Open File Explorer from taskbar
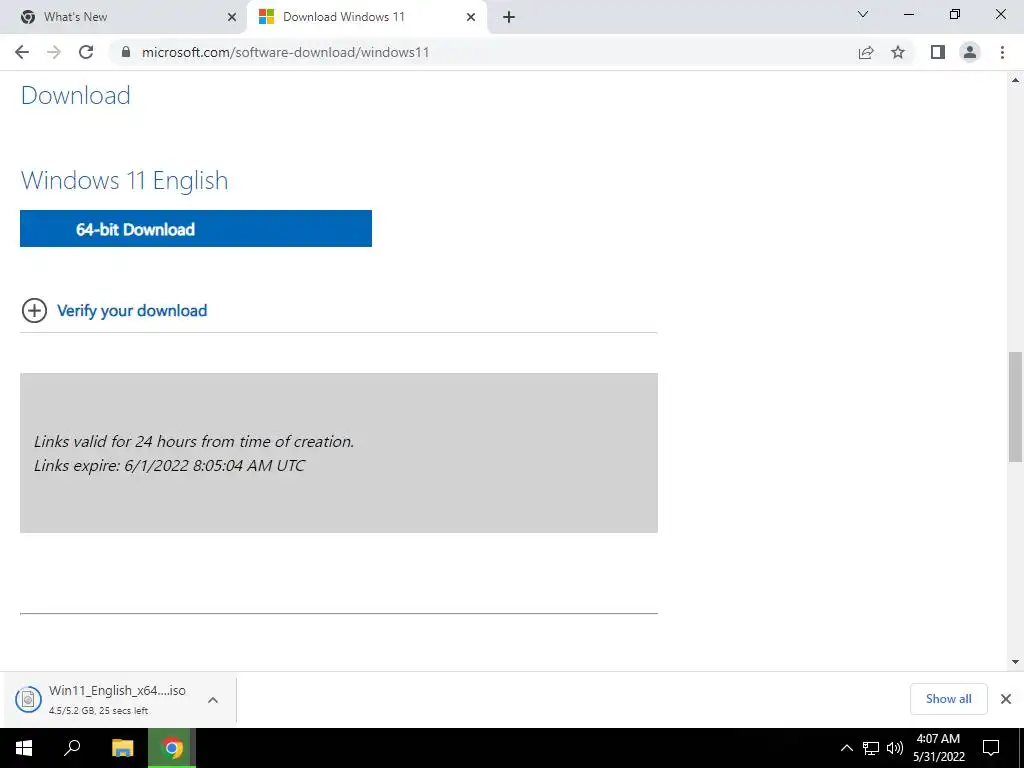Viewport: 1024px width, 768px height. pos(122,748)
